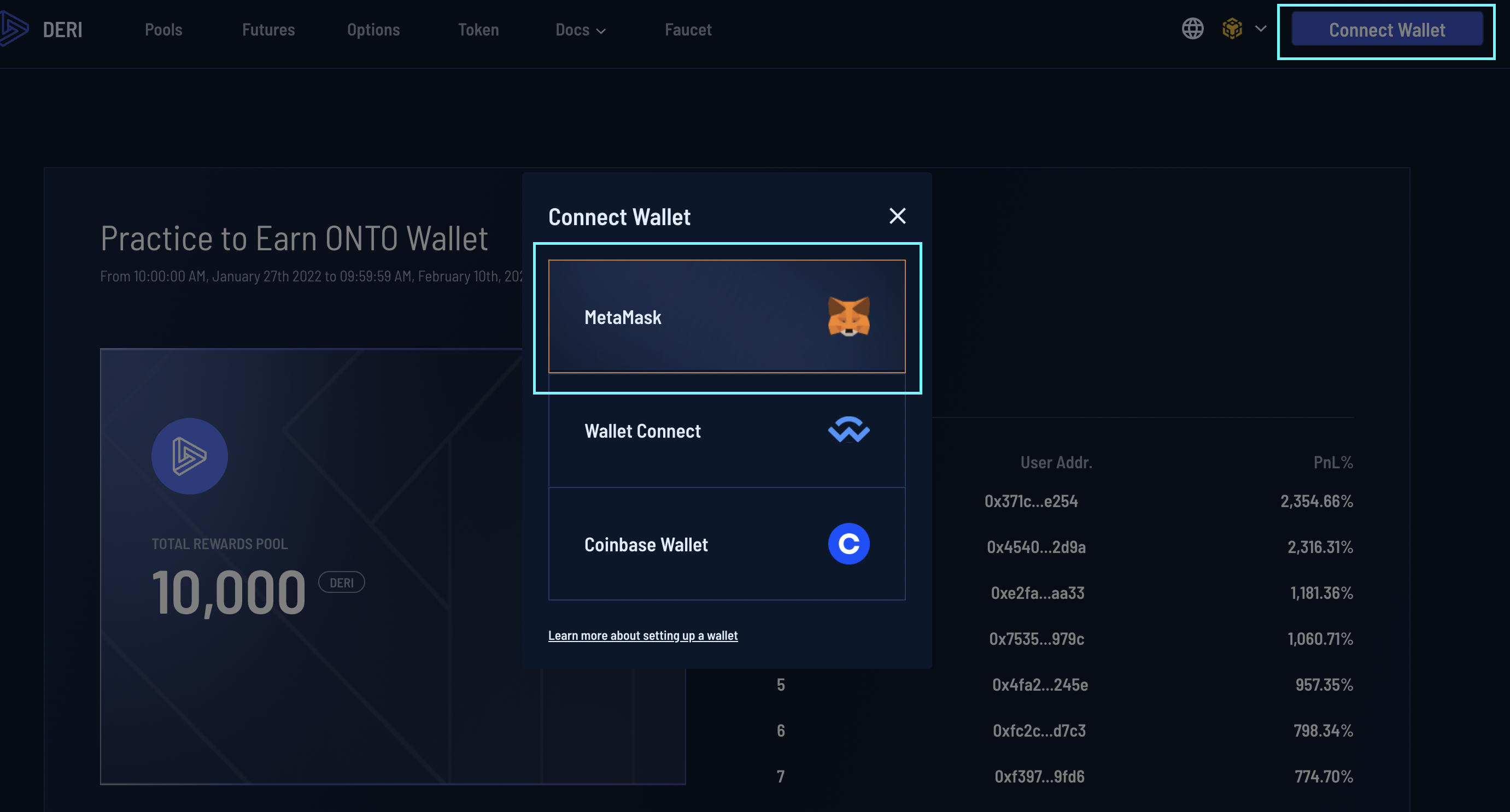Click the DERI logo icon

[14, 30]
